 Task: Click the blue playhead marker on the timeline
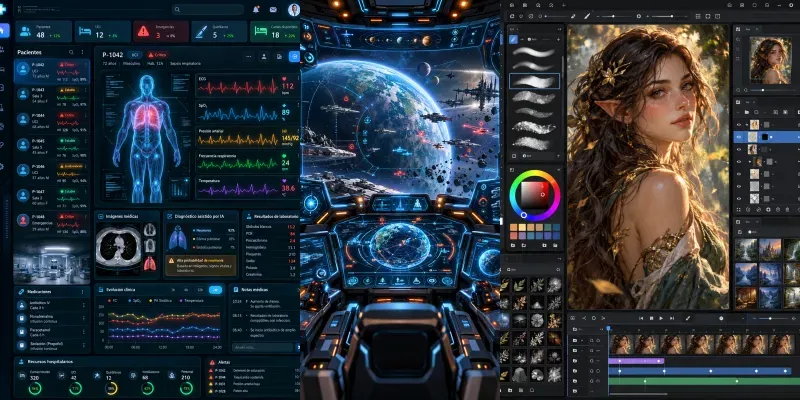click(x=608, y=329)
